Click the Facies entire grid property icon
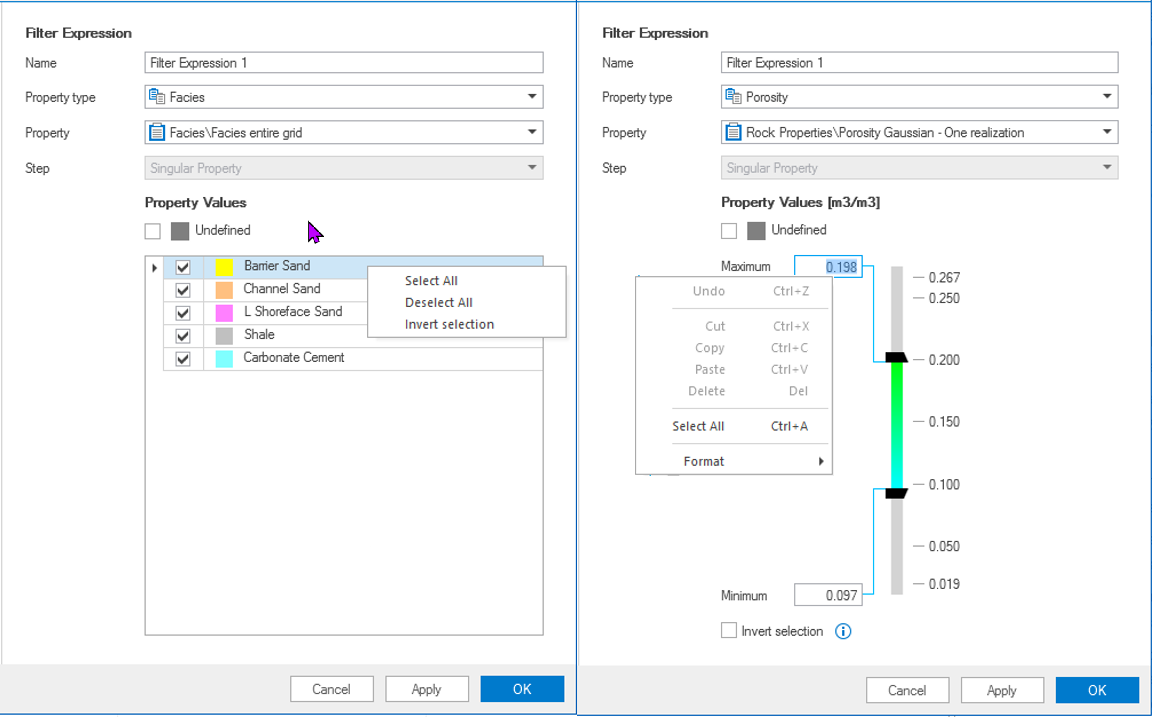The width and height of the screenshot is (1152, 717). click(157, 132)
